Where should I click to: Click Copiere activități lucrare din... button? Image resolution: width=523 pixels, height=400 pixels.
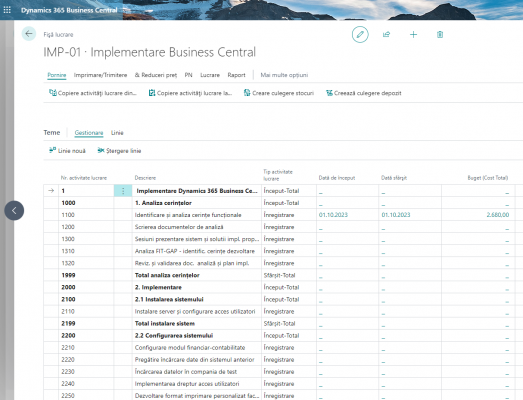(x=93, y=93)
